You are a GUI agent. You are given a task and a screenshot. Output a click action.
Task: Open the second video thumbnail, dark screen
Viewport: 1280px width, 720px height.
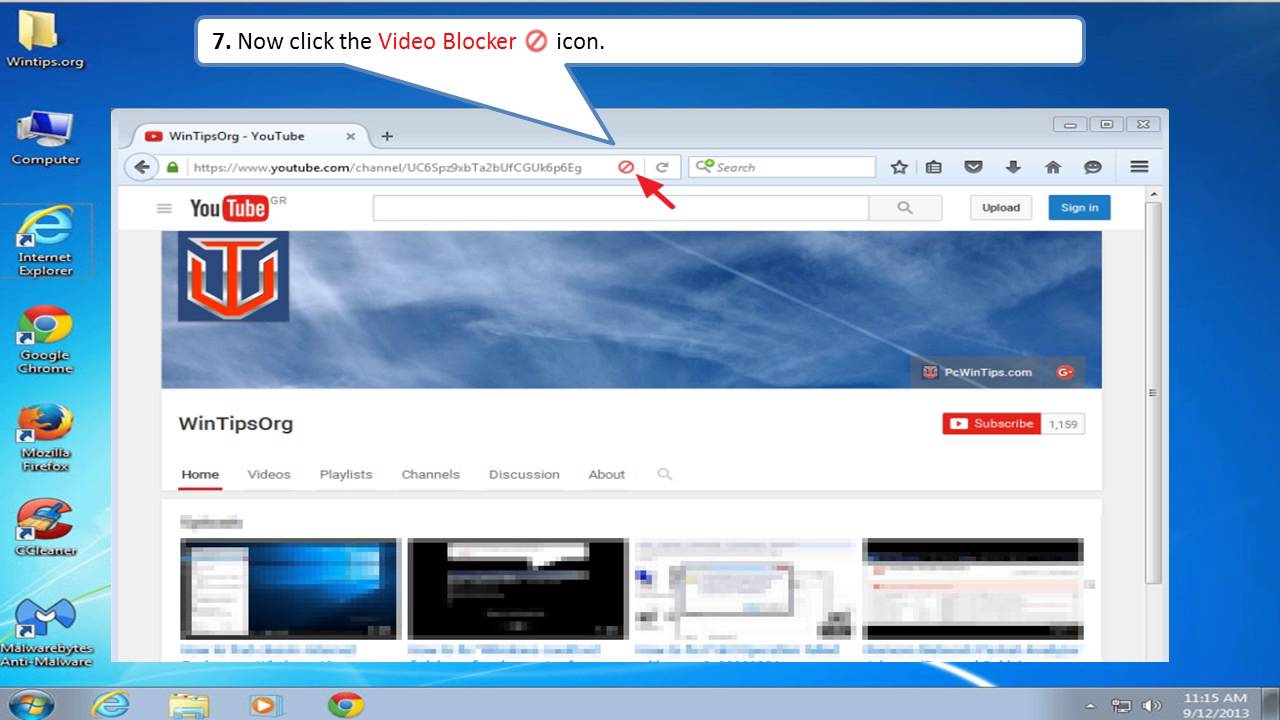(x=517, y=589)
